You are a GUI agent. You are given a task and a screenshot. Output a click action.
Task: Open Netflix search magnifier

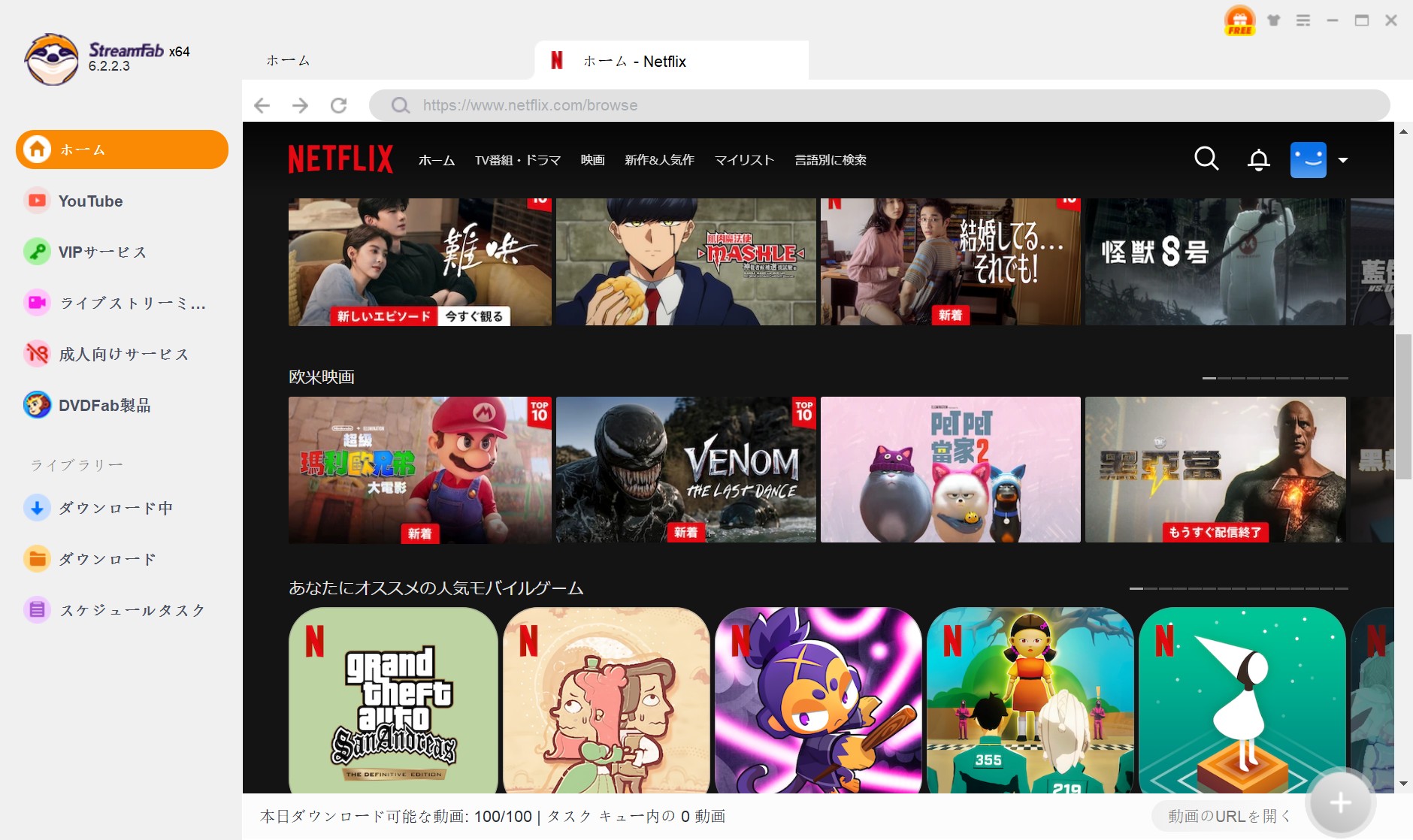(x=1206, y=159)
